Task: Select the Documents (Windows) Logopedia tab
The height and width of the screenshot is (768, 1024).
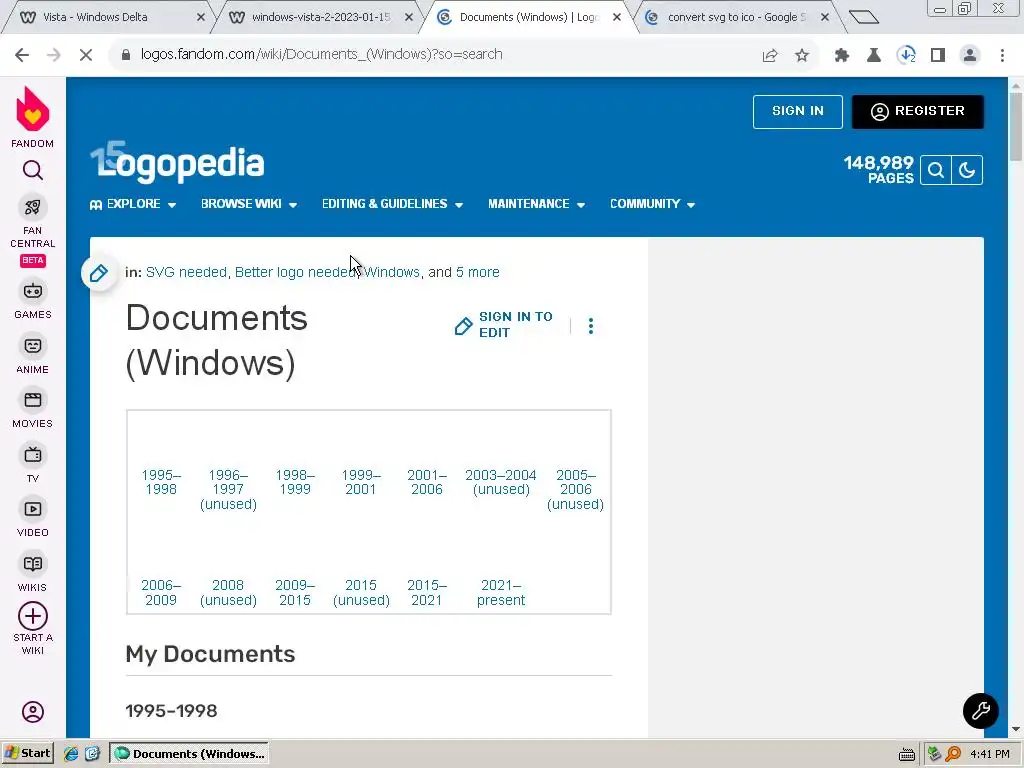Action: coord(529,18)
